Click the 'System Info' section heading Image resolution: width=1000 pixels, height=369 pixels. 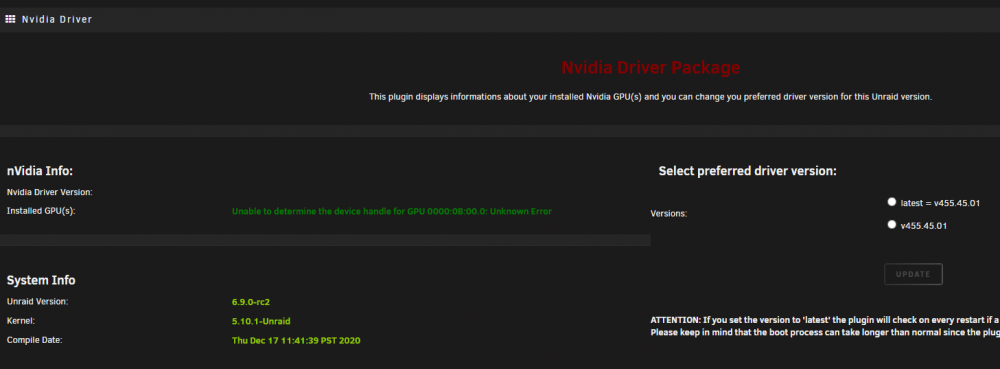point(41,280)
